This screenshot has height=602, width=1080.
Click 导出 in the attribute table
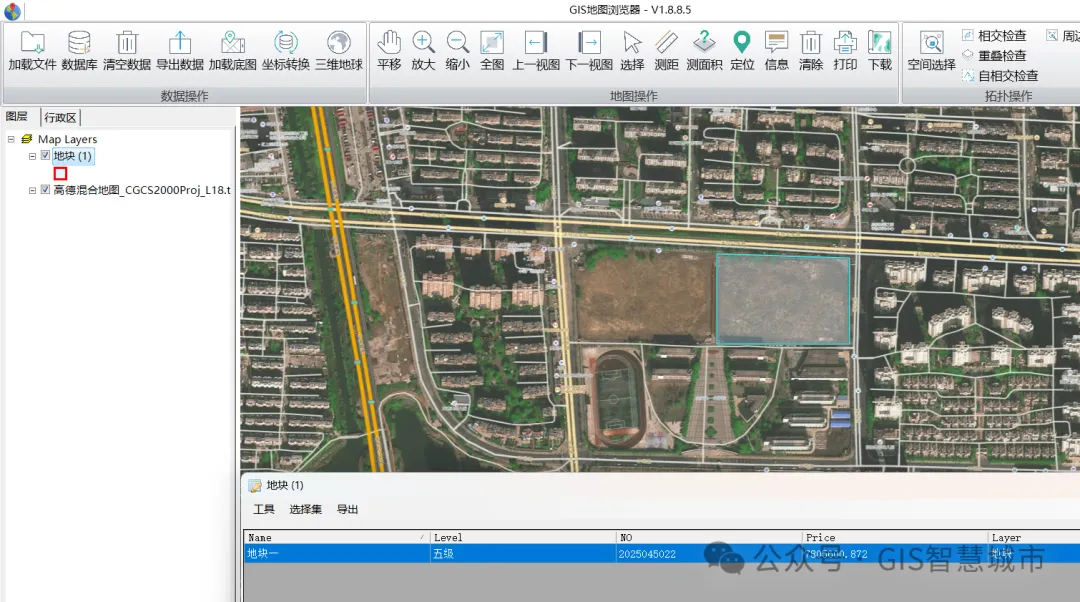tap(347, 510)
